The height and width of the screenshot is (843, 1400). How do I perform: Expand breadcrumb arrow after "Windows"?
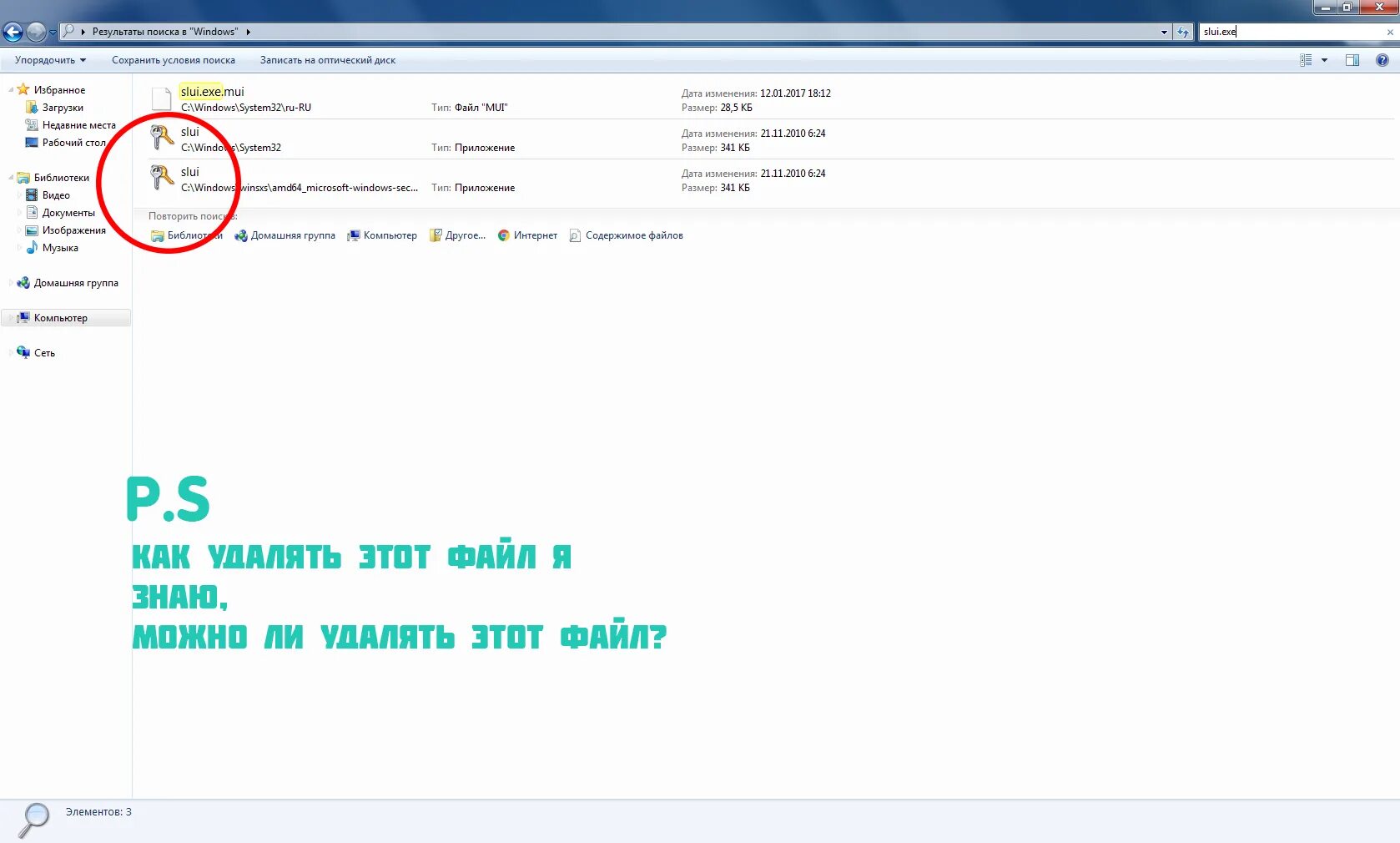pos(248,32)
